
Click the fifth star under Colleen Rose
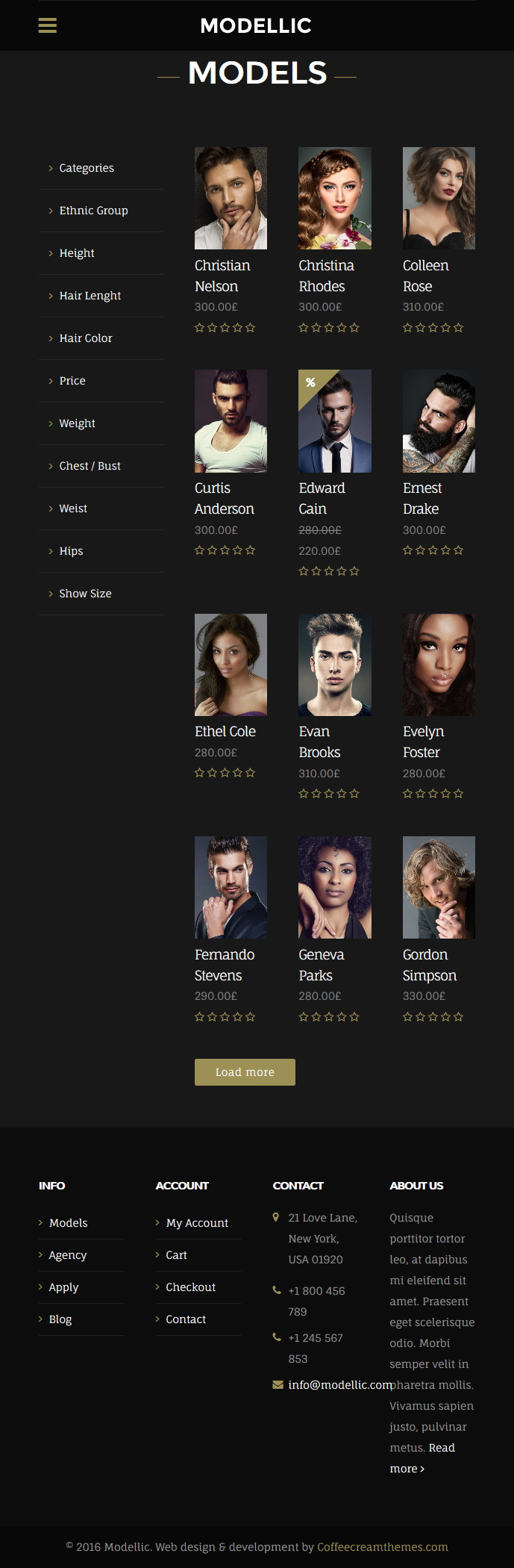(458, 327)
